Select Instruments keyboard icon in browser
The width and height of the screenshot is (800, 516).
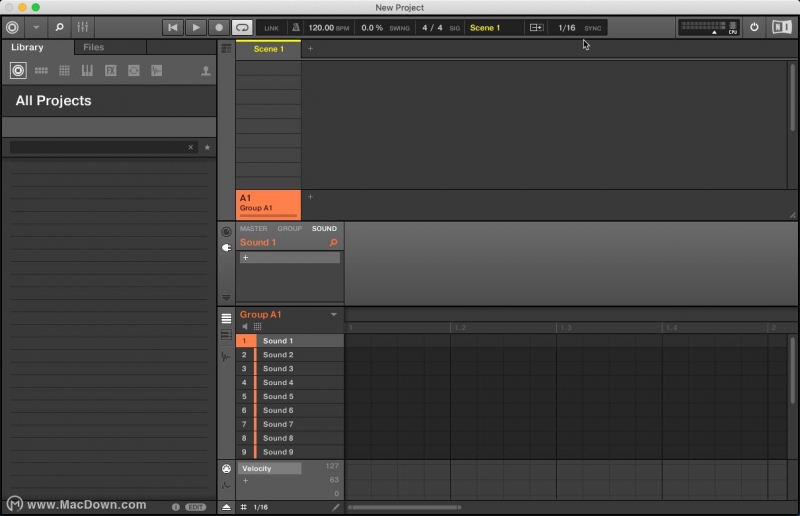tap(87, 70)
